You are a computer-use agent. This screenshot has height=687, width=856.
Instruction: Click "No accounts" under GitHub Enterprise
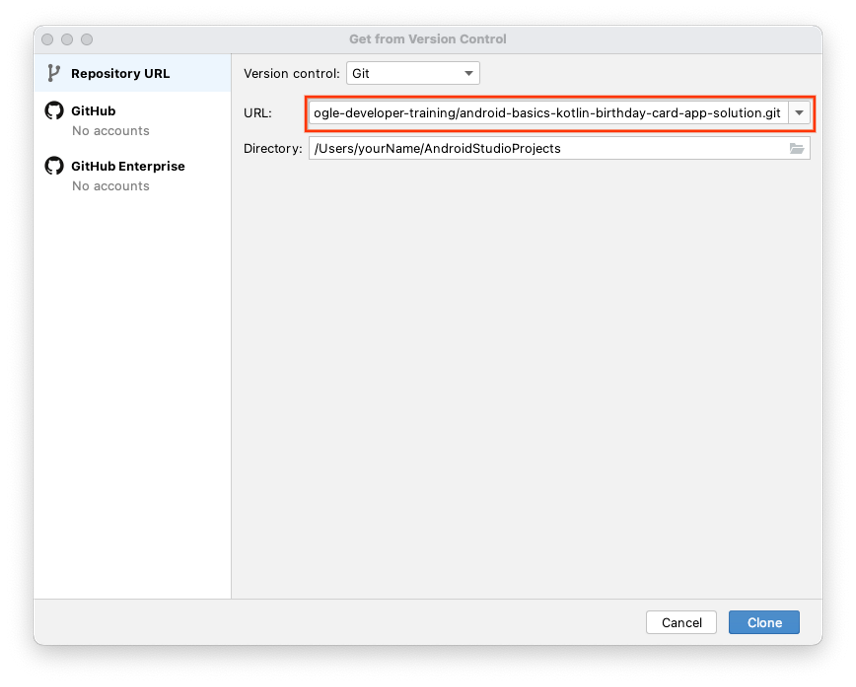pos(110,186)
